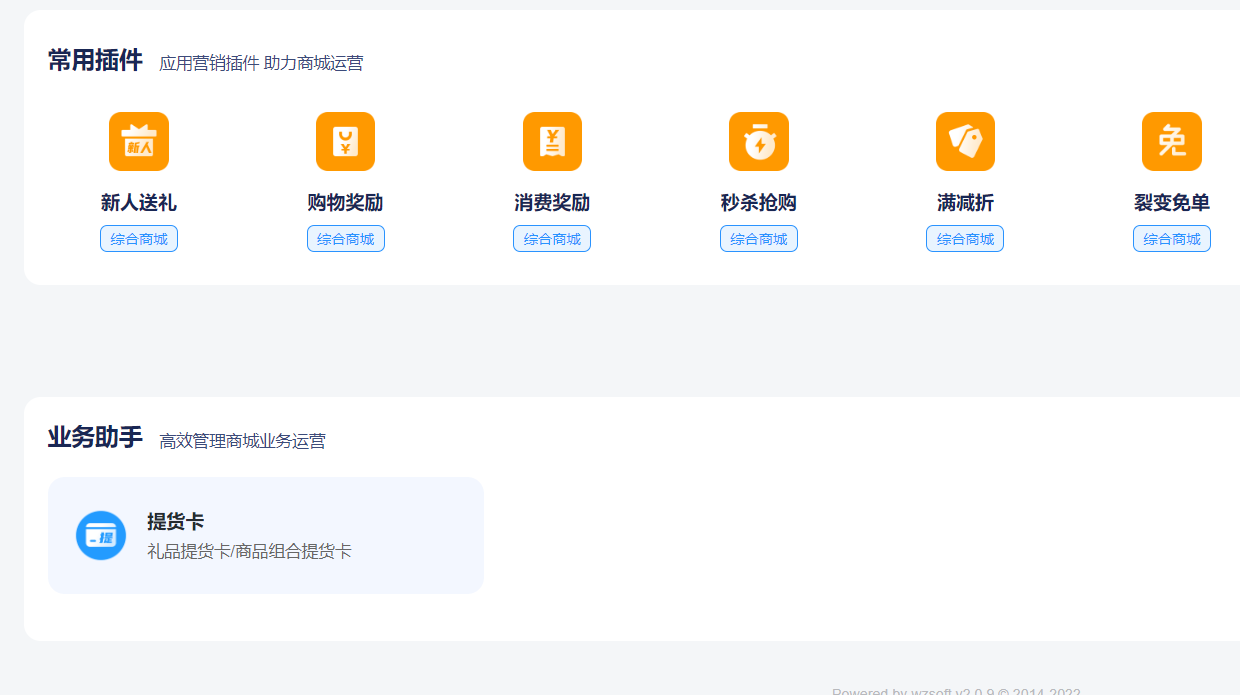The height and width of the screenshot is (695, 1240).
Task: Click the 满减折 title text
Action: 965,203
